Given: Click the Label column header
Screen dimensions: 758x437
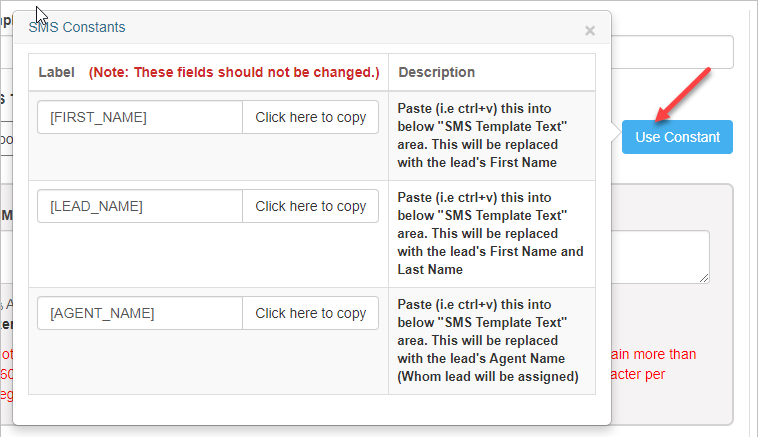Looking at the screenshot, I should tap(56, 72).
